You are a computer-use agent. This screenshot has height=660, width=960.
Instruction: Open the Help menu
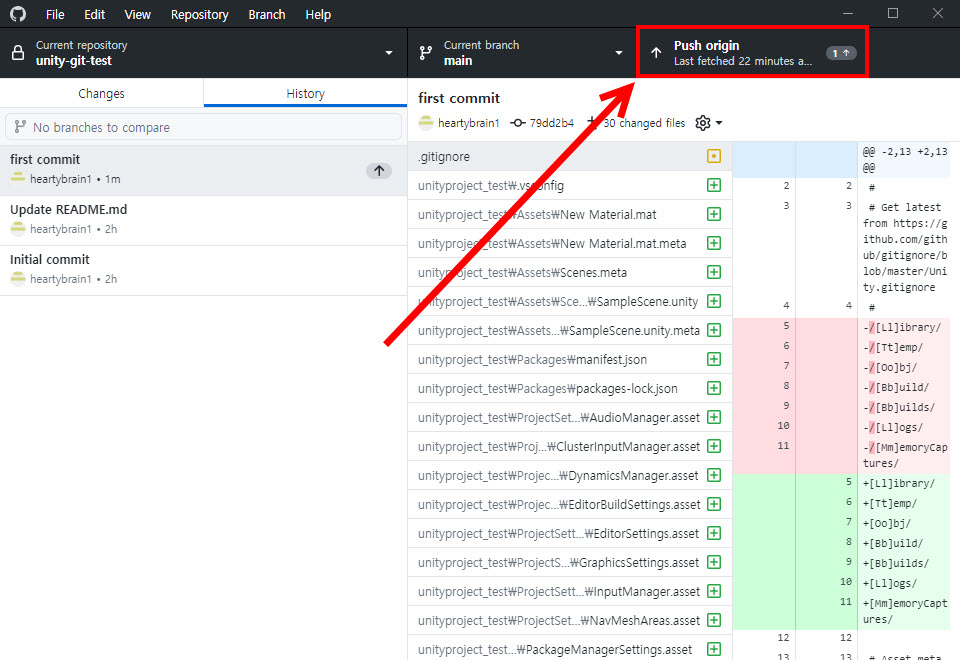[x=318, y=14]
